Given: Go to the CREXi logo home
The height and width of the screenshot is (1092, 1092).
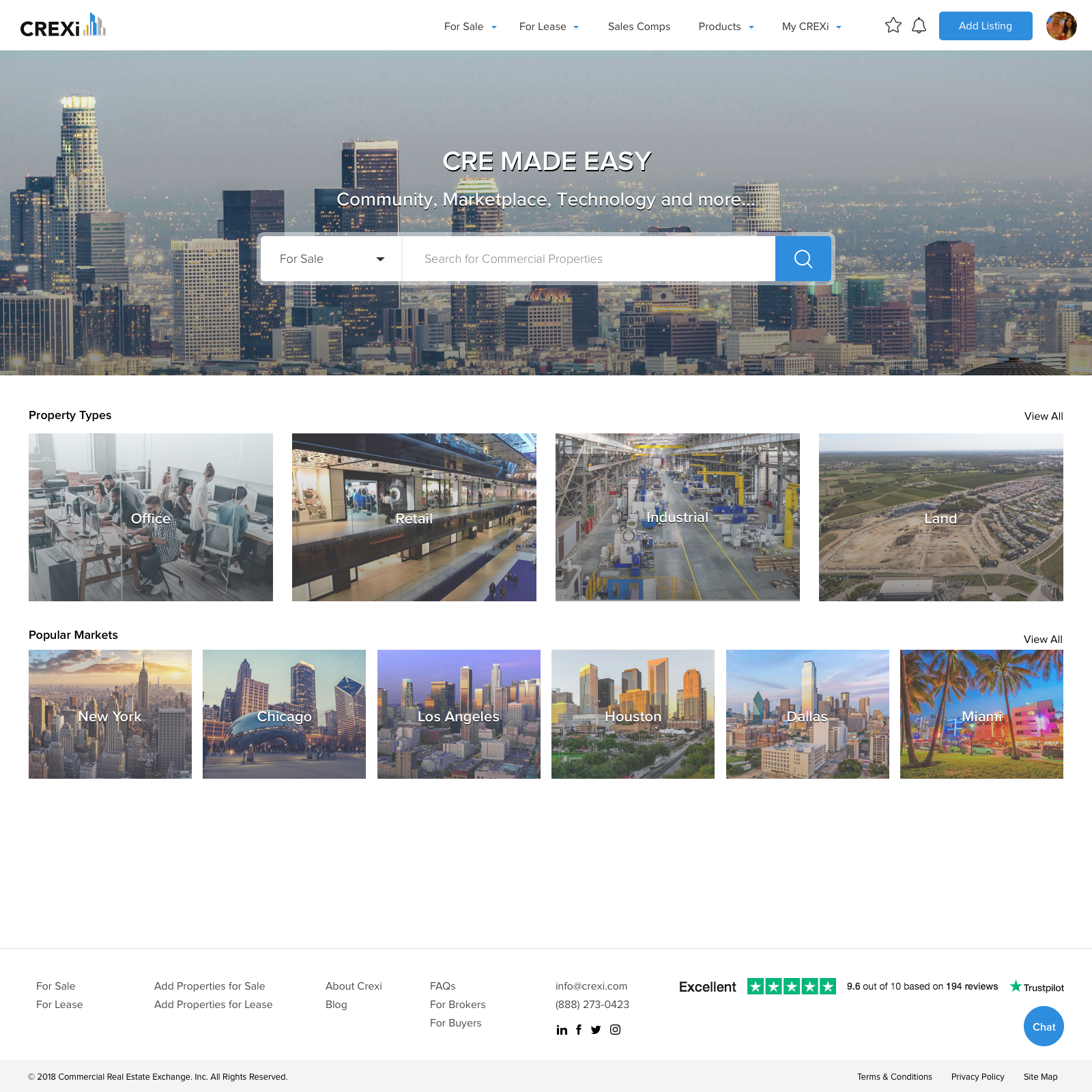Looking at the screenshot, I should point(63,26).
